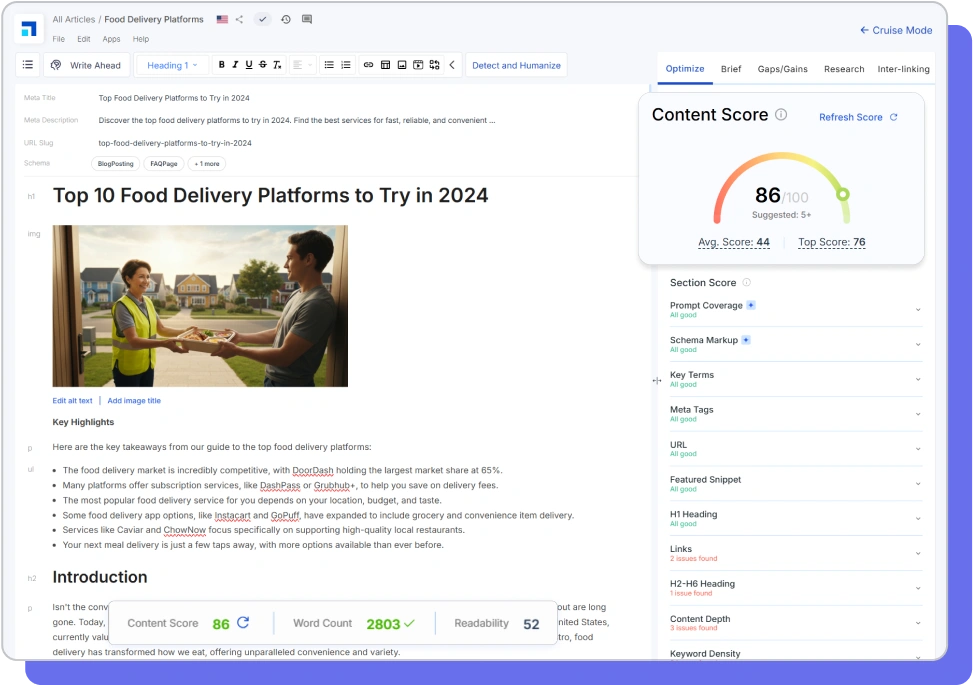Open the version history clock icon
This screenshot has height=686, width=974.
pos(286,19)
